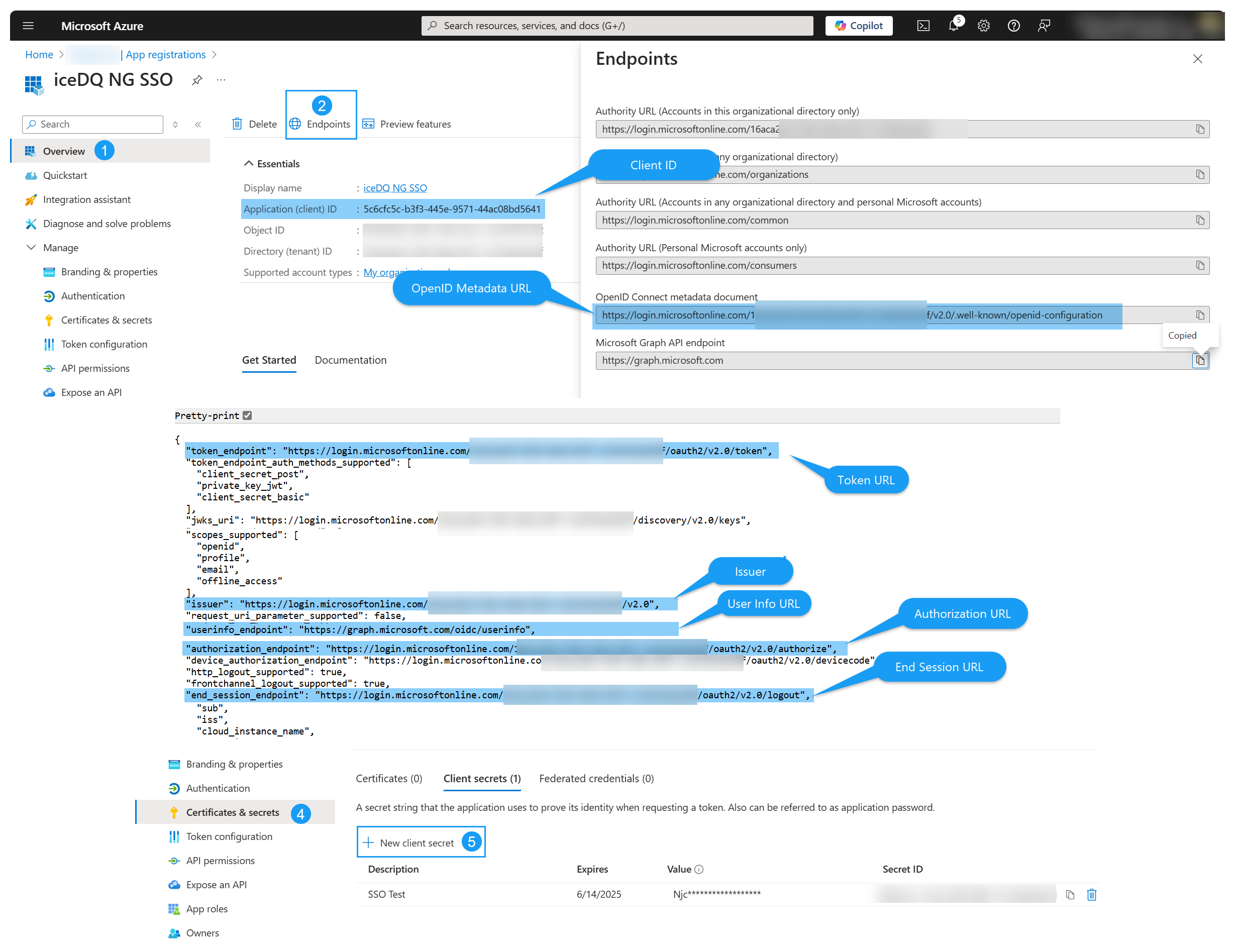
Task: Open the notifications bell
Action: pyautogui.click(x=954, y=26)
